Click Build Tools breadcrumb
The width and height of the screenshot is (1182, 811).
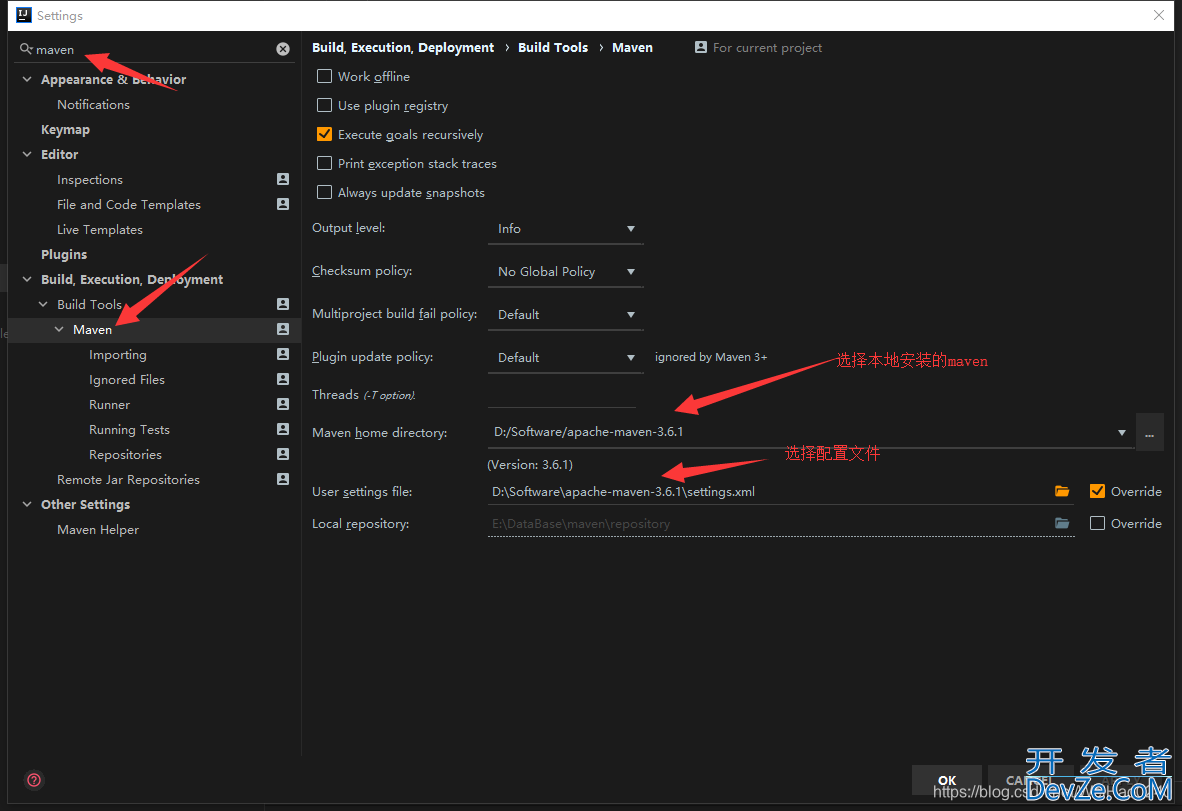tap(553, 47)
